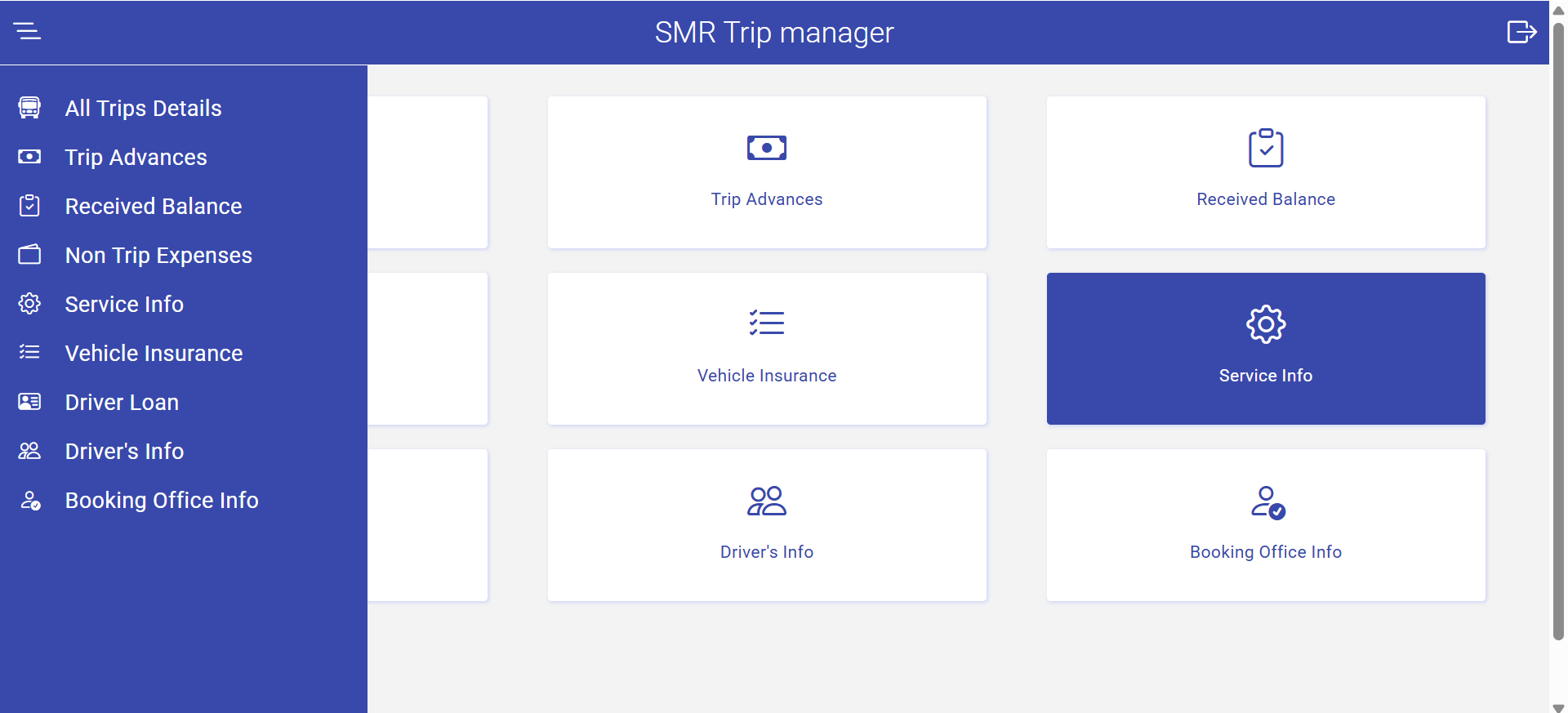Open the Vehicle Insurance dashboard card
Viewport: 1568px width, 713px height.
click(x=766, y=349)
